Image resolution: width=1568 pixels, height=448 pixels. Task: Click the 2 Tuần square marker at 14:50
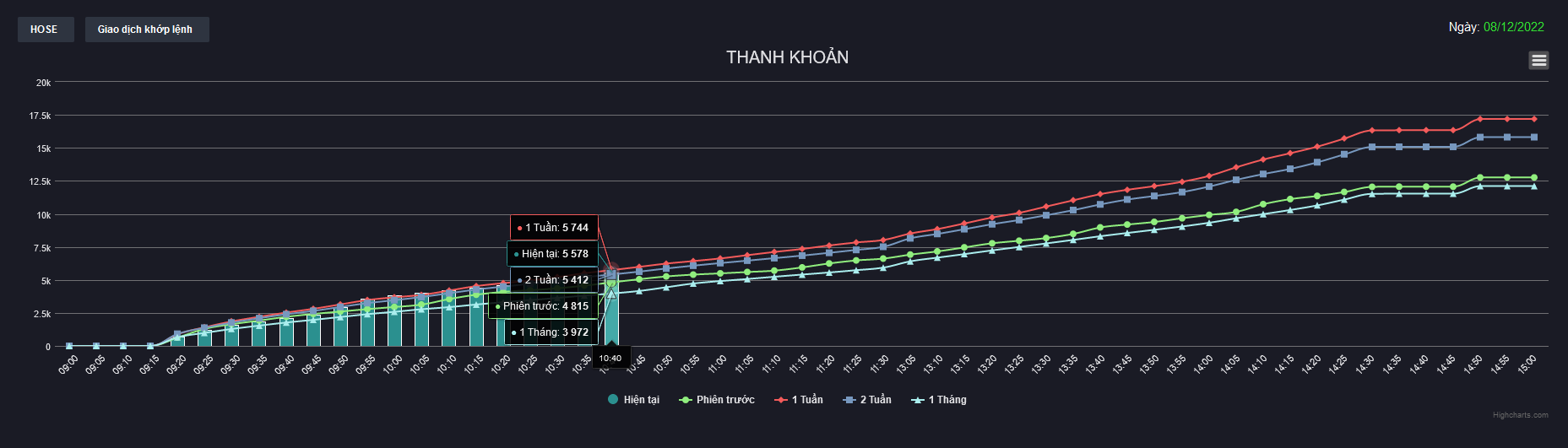click(x=1479, y=137)
